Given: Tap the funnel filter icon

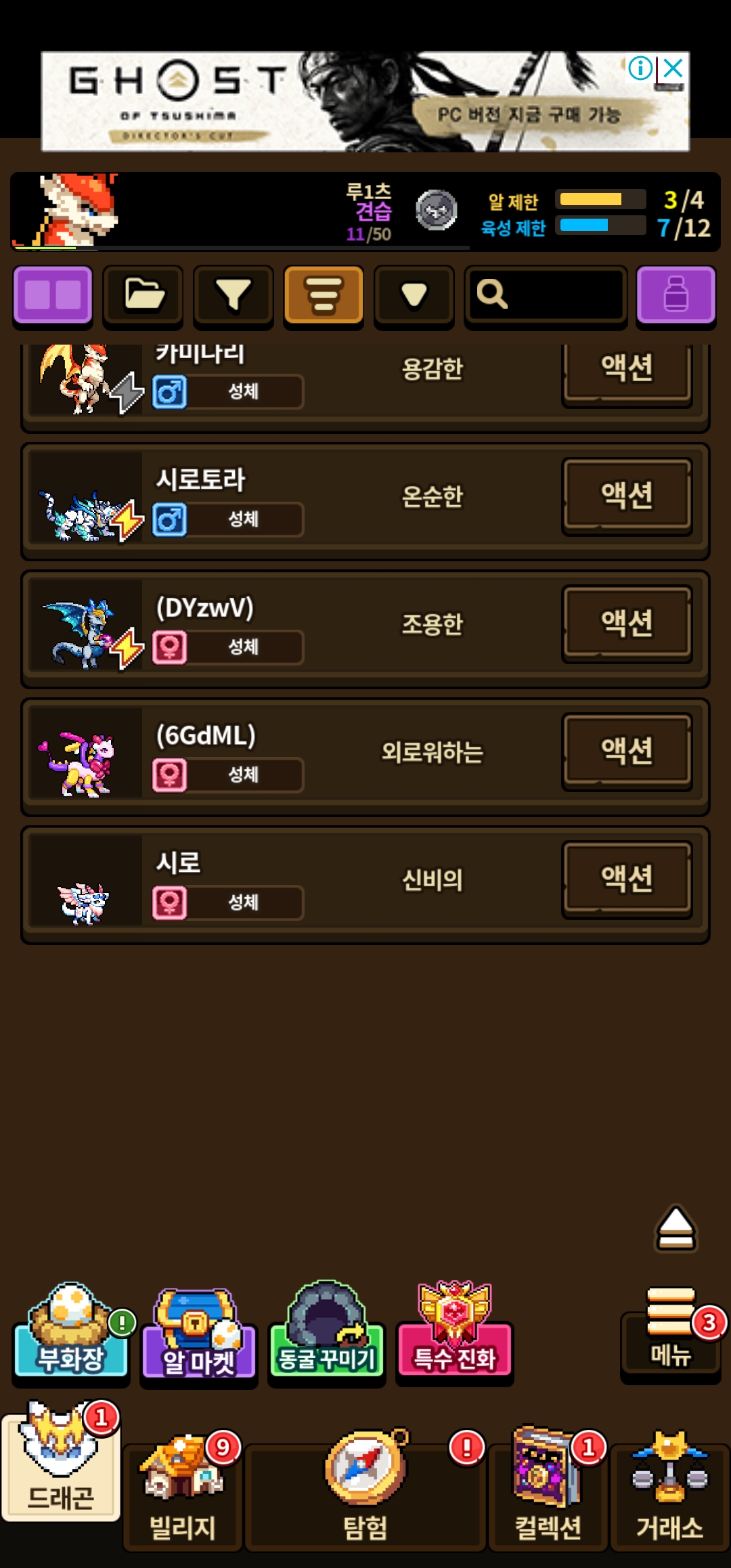Looking at the screenshot, I should pyautogui.click(x=234, y=296).
